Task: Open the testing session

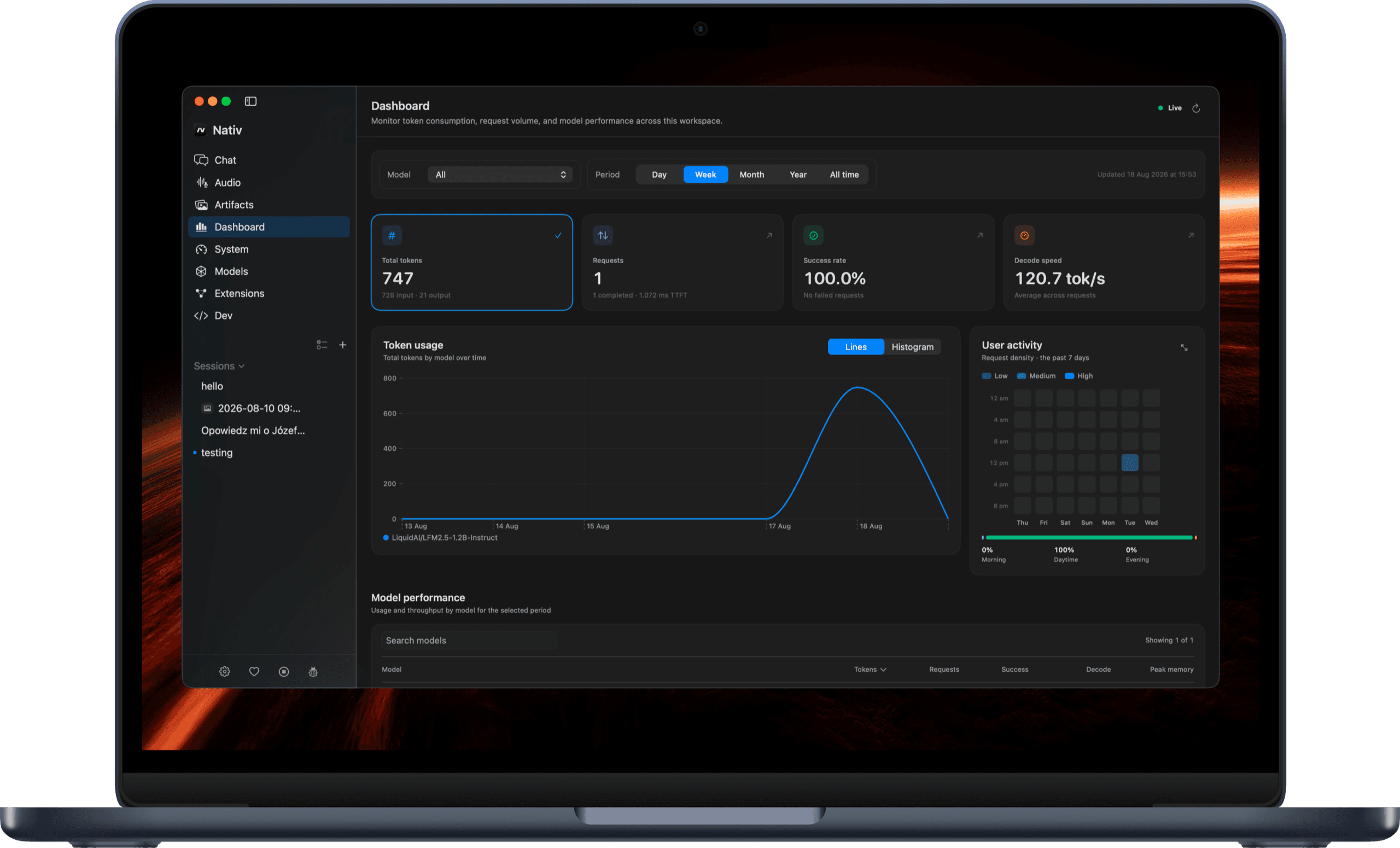Action: click(268, 452)
